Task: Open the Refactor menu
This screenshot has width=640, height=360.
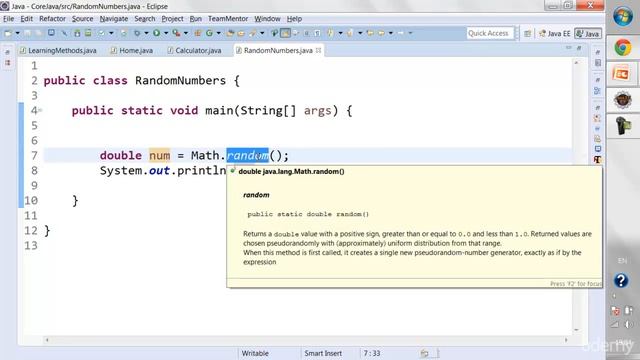Action: point(52,19)
